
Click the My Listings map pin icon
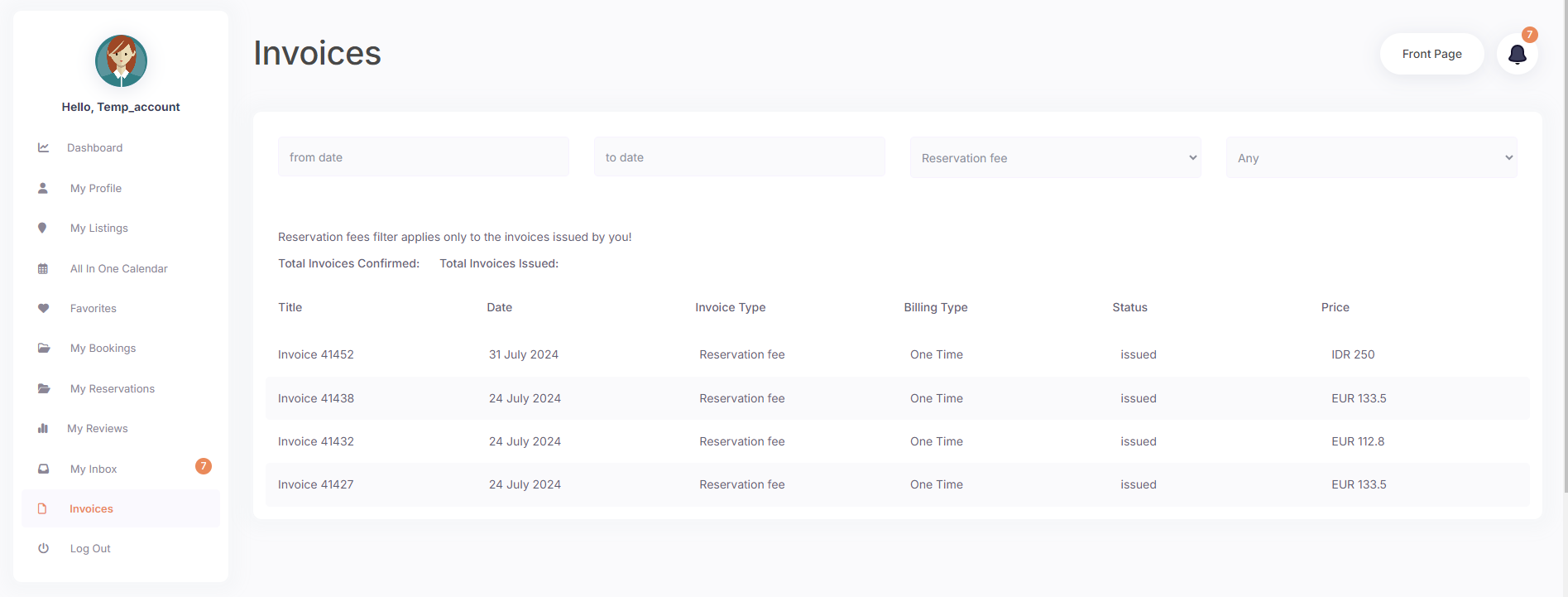[43, 228]
